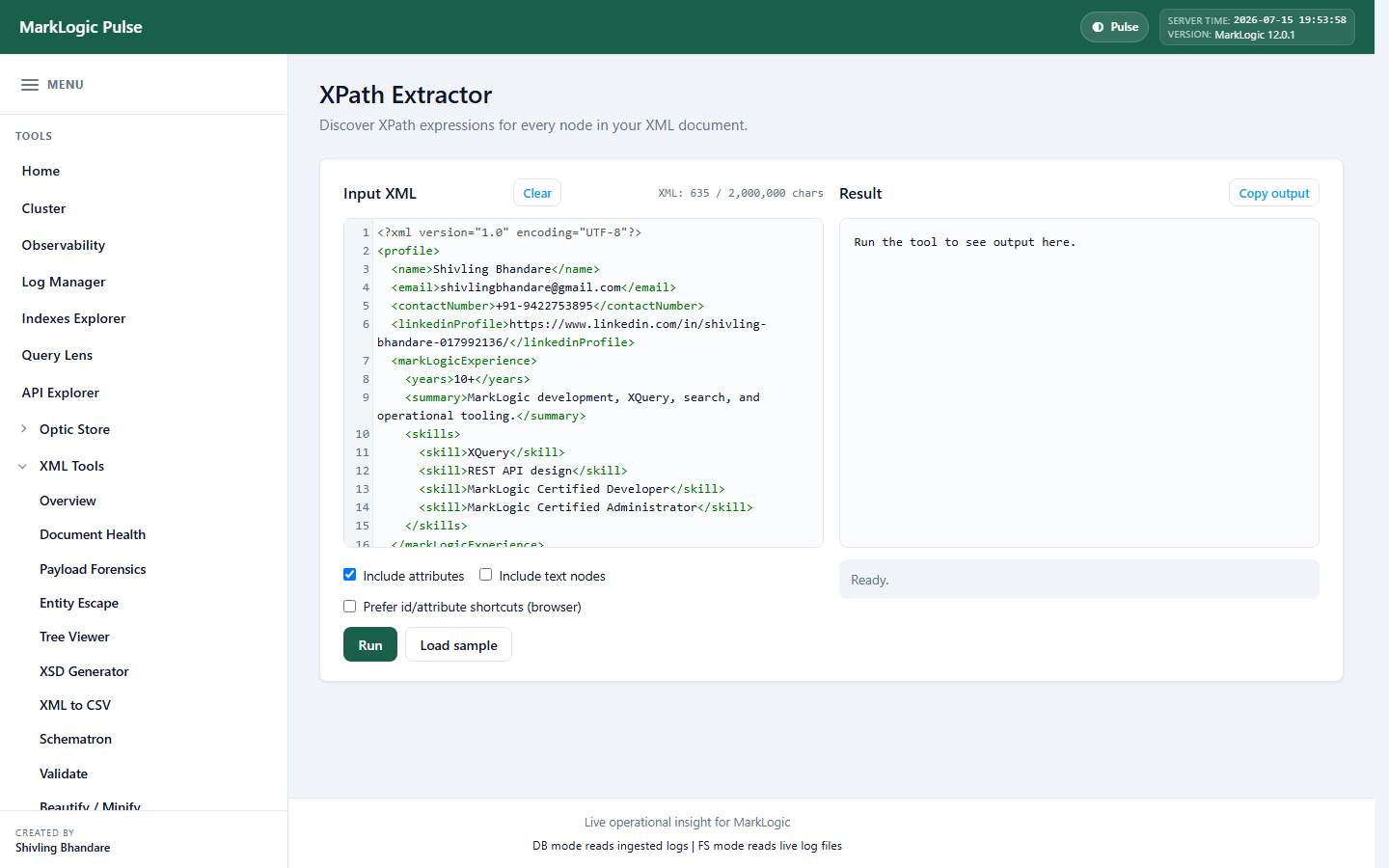Click the MarkLogic Pulse logo title

tap(81, 27)
